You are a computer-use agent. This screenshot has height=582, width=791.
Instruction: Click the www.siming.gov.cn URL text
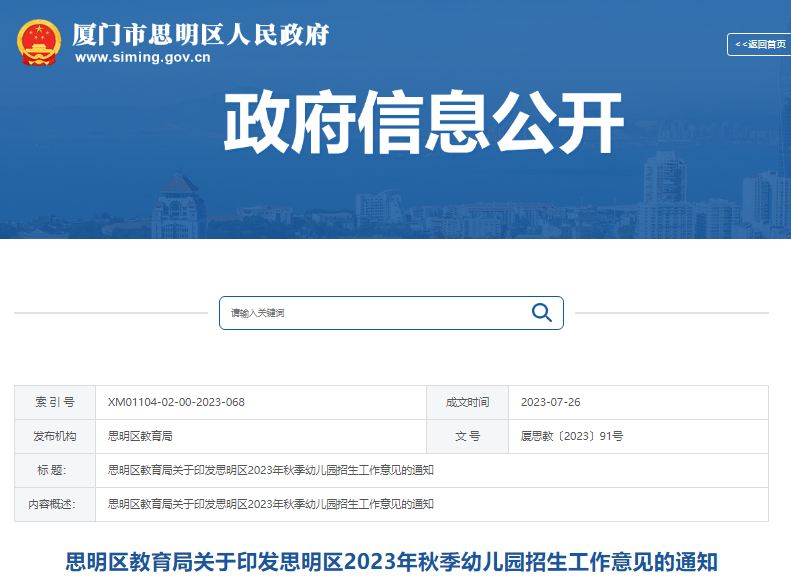[x=143, y=57]
